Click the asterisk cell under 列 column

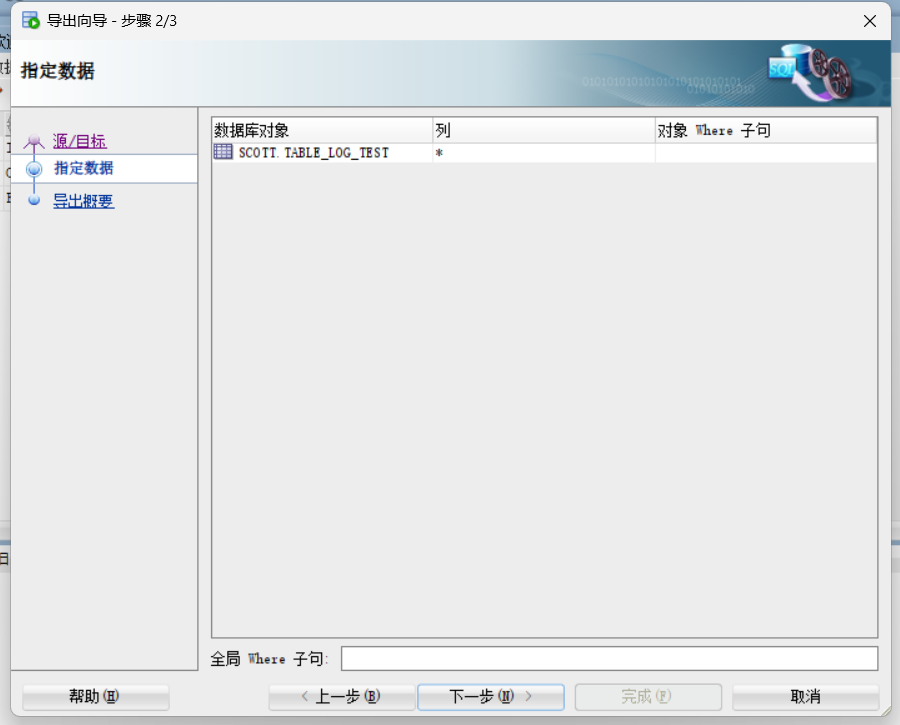click(437, 152)
